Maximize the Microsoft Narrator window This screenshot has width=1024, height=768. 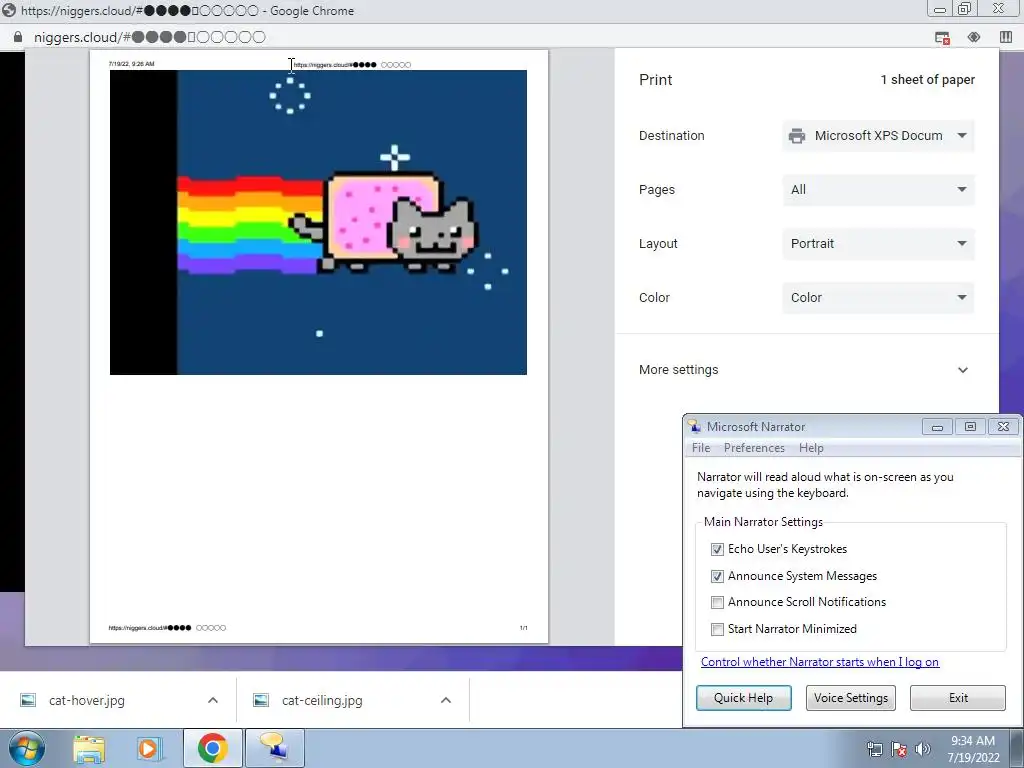click(x=970, y=426)
